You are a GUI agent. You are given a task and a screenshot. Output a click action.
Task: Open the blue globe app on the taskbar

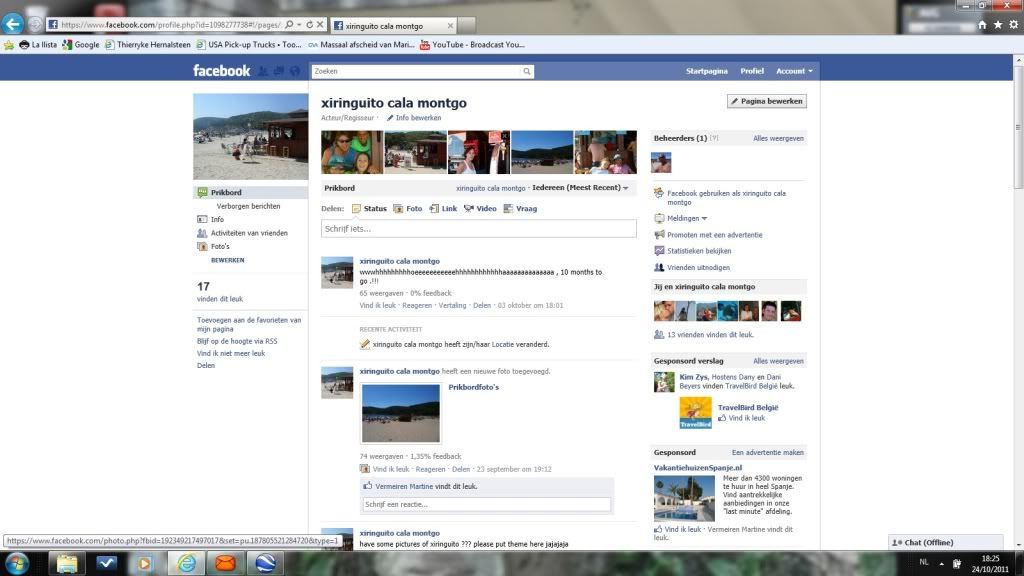click(265, 563)
